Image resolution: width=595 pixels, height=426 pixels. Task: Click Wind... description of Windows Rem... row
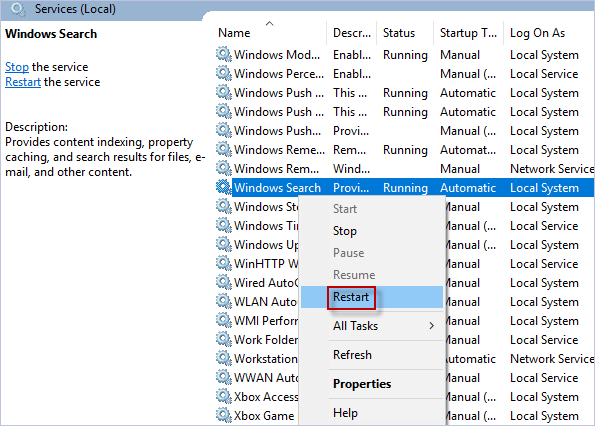point(351,169)
